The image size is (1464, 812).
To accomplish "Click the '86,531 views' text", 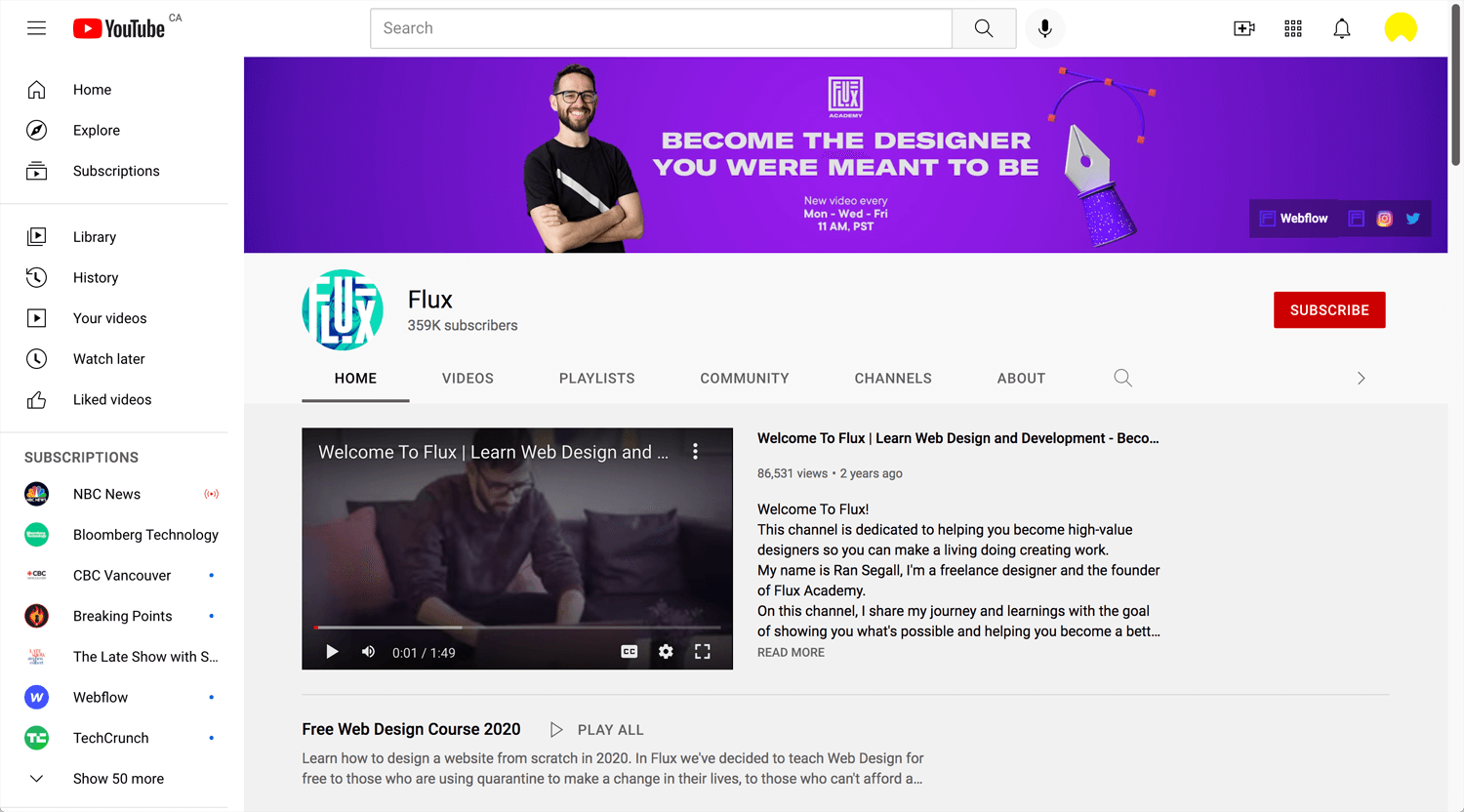I will 793,473.
